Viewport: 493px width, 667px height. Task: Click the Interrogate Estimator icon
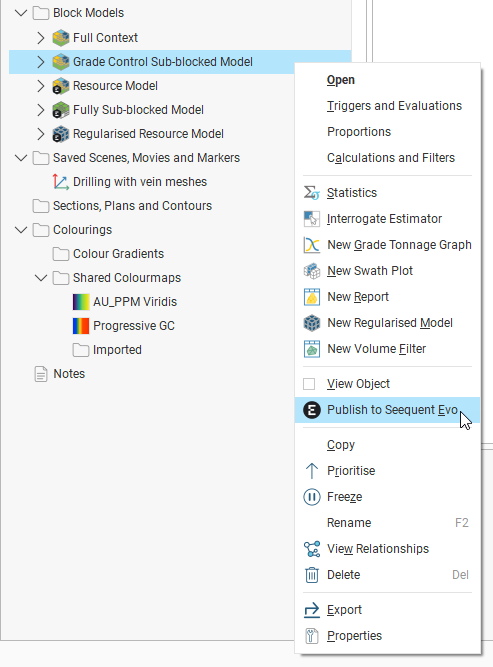311,219
